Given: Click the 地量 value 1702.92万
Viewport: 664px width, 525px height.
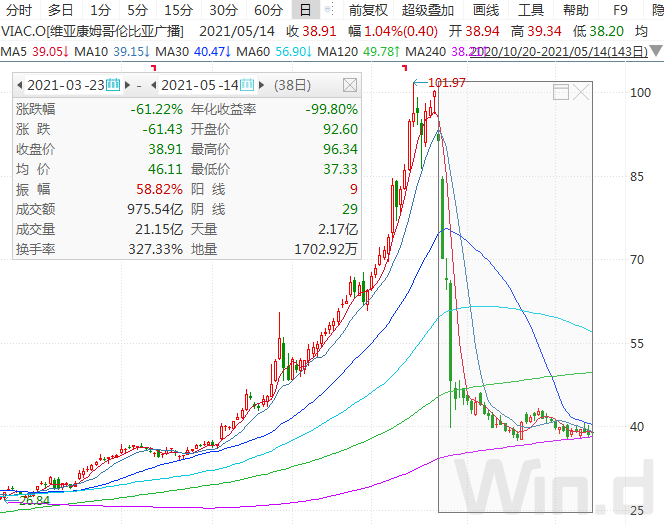Looking at the screenshot, I should coord(326,249).
